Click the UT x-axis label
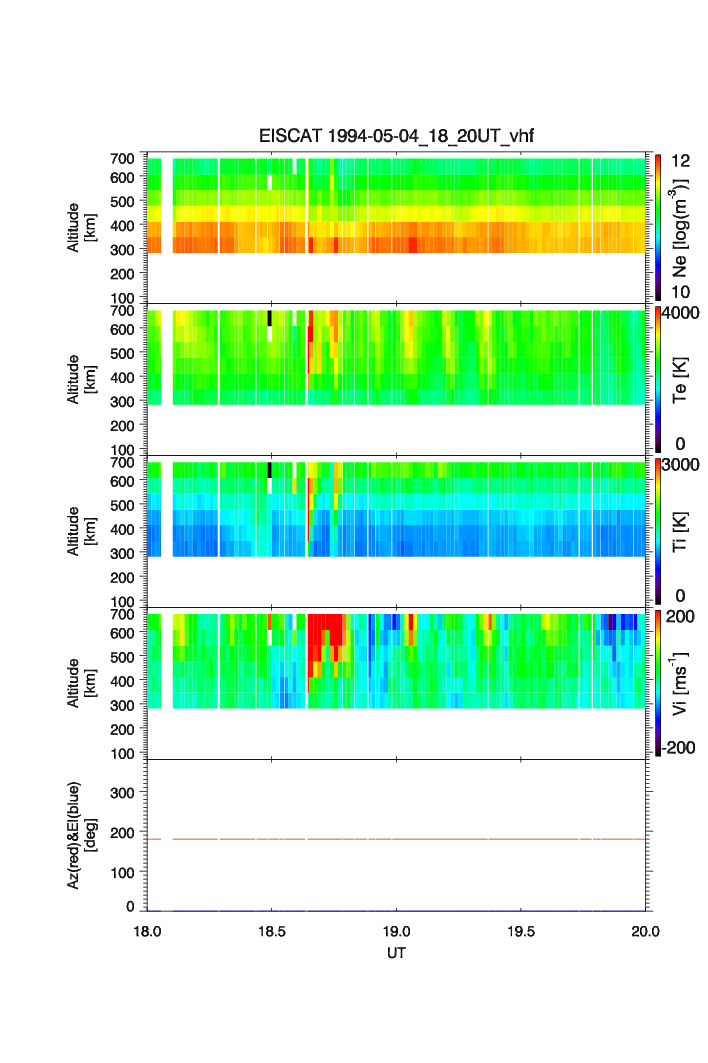This screenshot has height=1063, width=708. click(397, 953)
